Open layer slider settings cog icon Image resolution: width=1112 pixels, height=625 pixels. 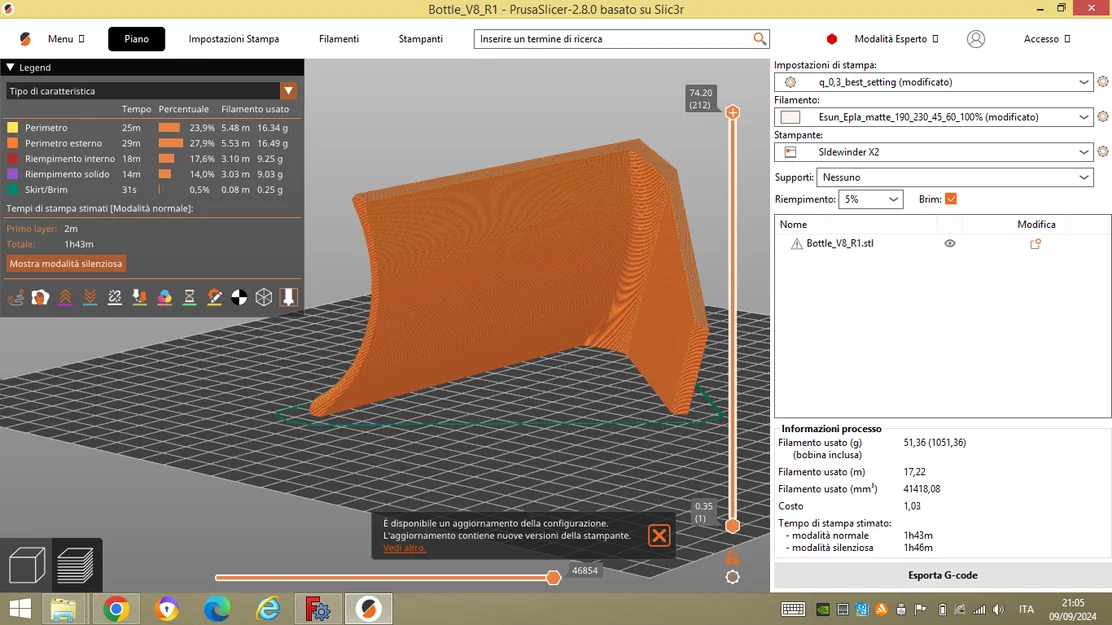pyautogui.click(x=733, y=577)
